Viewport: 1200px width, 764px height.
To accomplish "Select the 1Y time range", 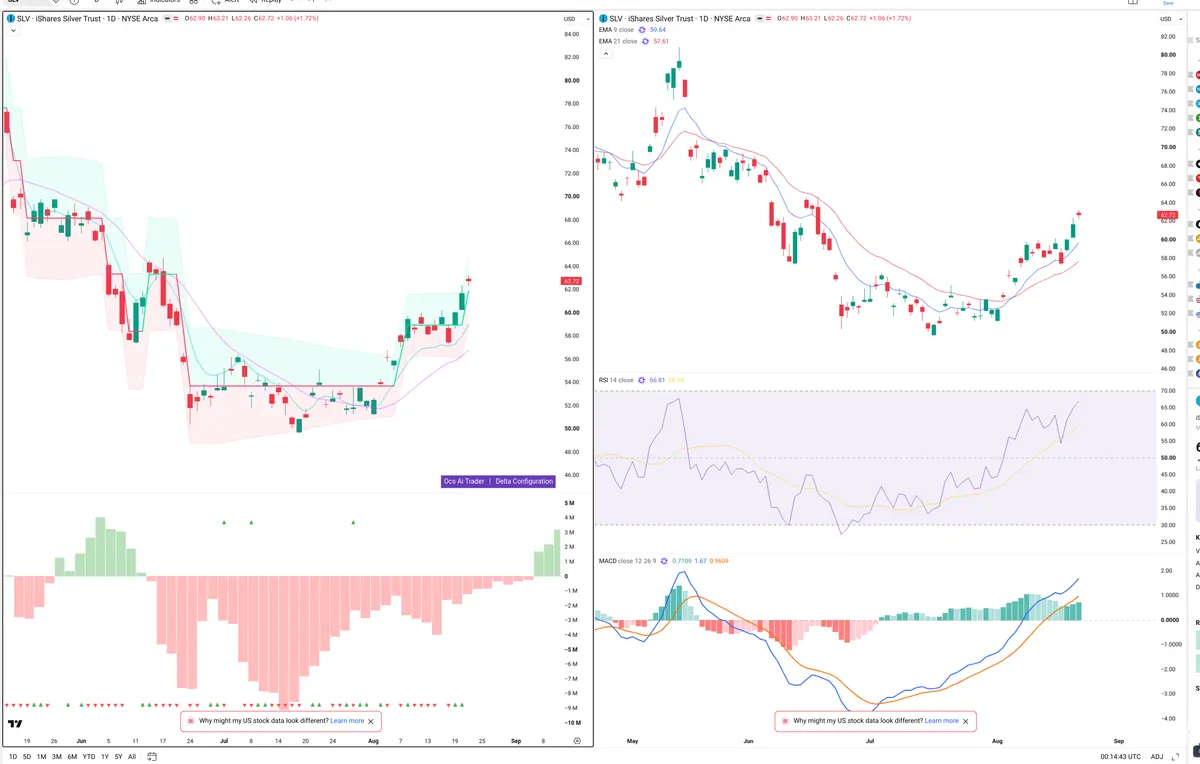I will tap(105, 756).
